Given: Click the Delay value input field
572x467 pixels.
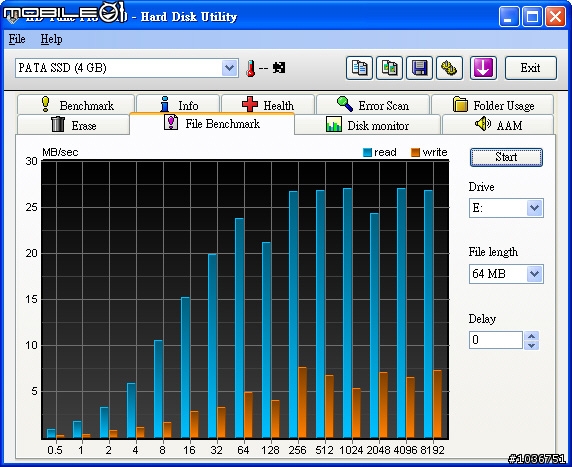Looking at the screenshot, I should (496, 340).
